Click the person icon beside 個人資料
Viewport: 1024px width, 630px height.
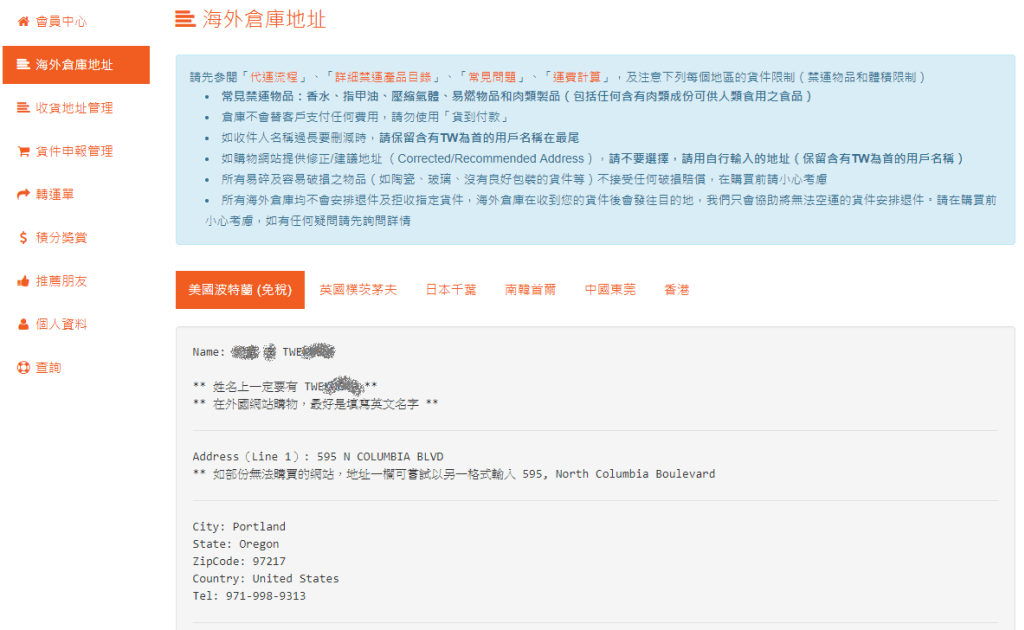tap(23, 324)
